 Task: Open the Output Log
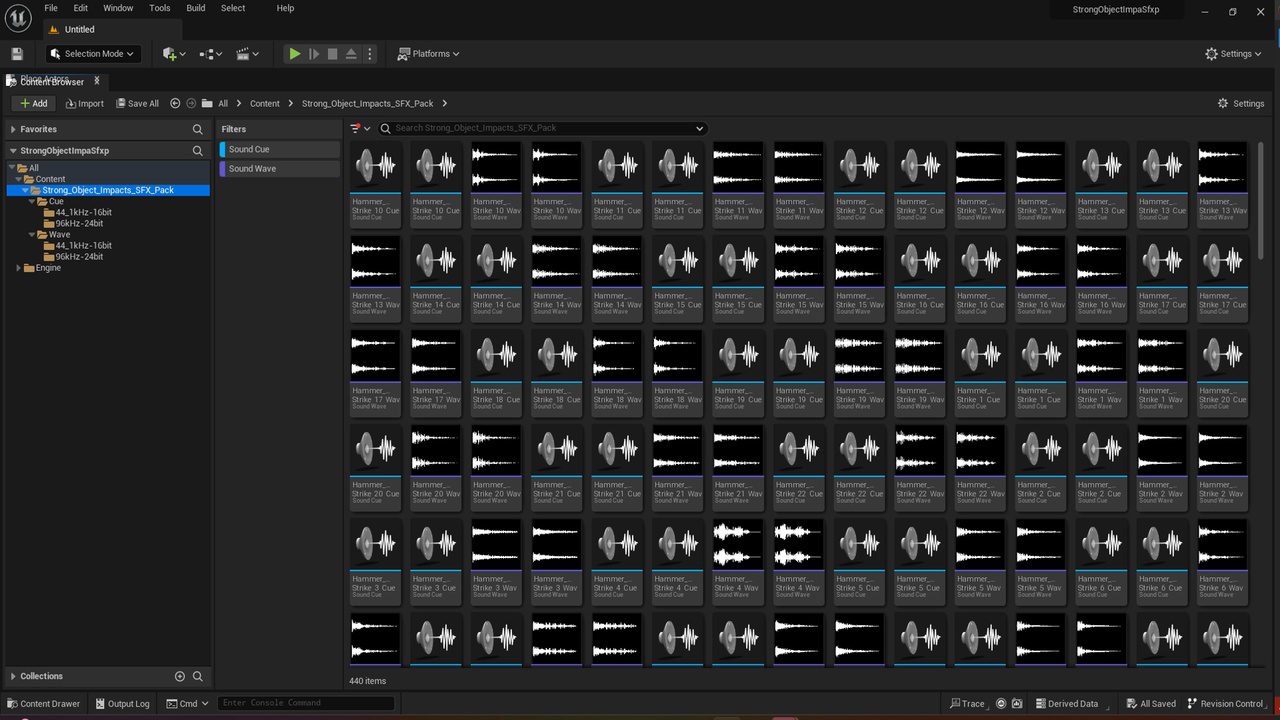tap(122, 703)
